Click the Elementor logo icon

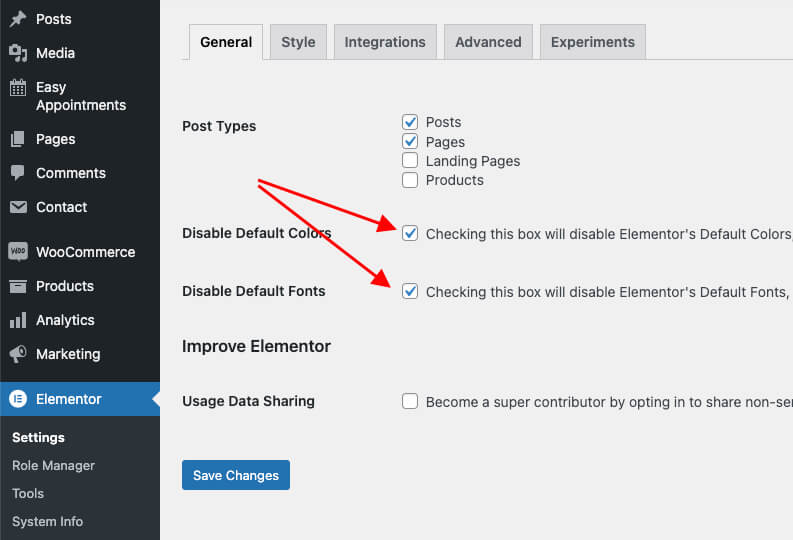18,399
